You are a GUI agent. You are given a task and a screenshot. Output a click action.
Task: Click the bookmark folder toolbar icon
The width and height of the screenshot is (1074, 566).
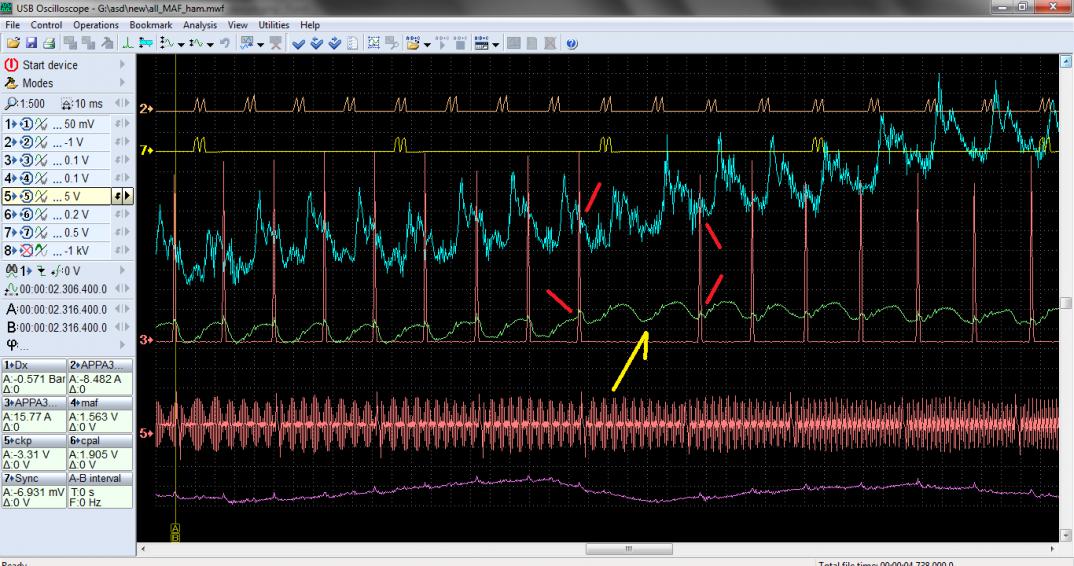[412, 43]
